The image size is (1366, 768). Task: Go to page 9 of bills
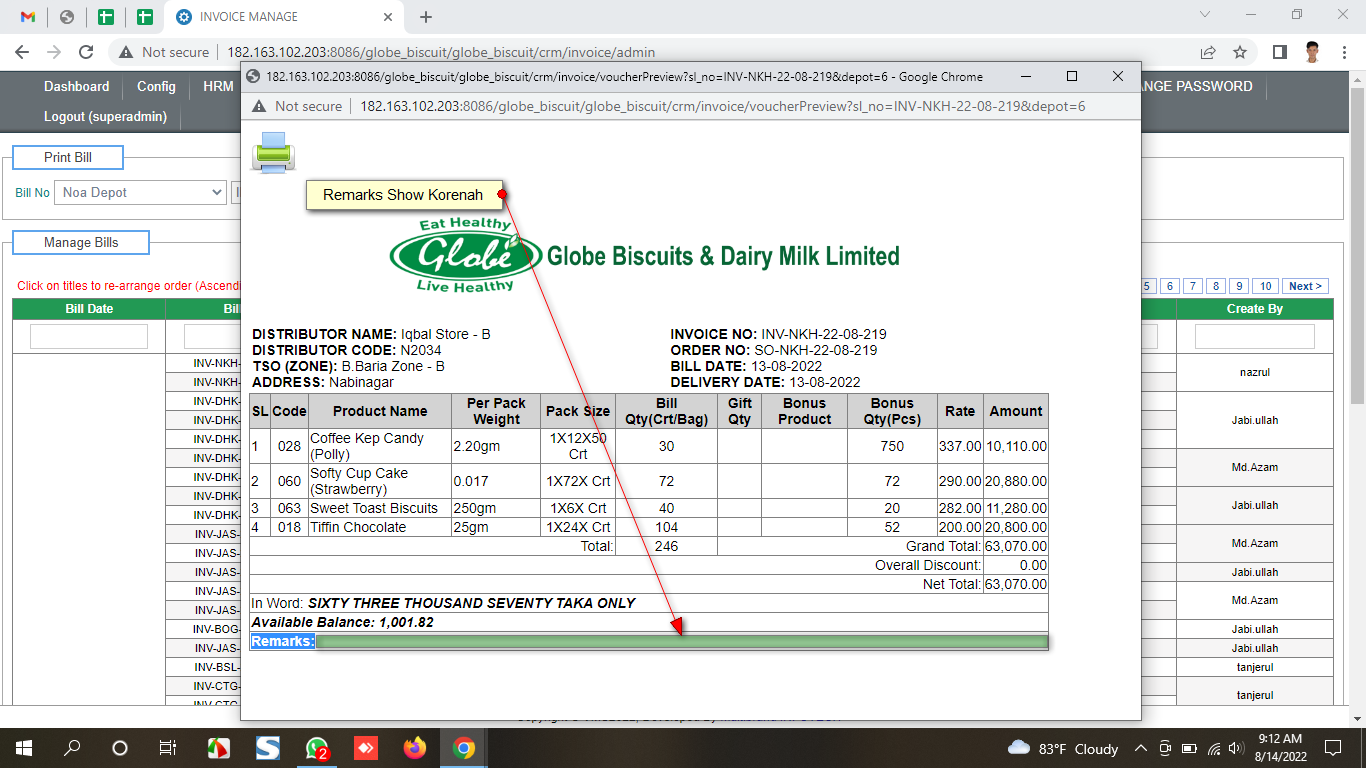(1239, 286)
